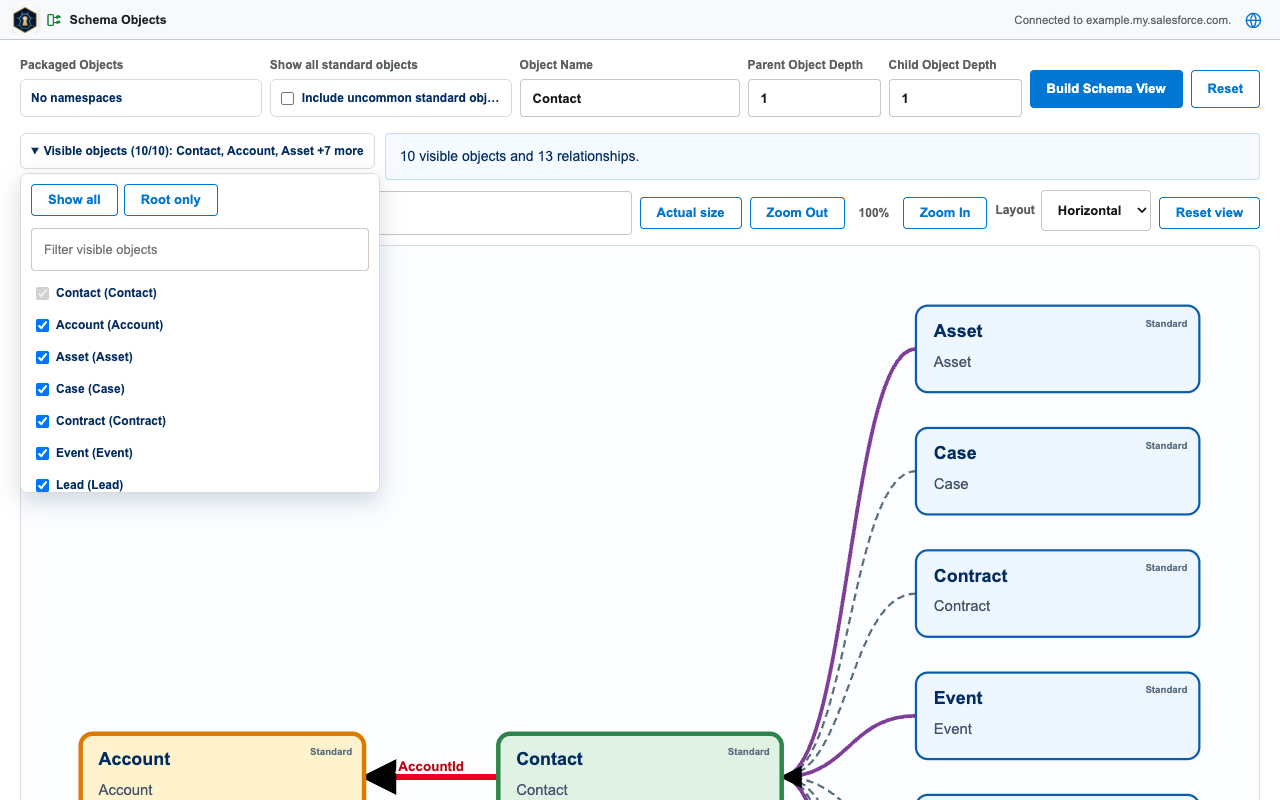
Task: Click the Build Schema View button
Action: pos(1106,89)
